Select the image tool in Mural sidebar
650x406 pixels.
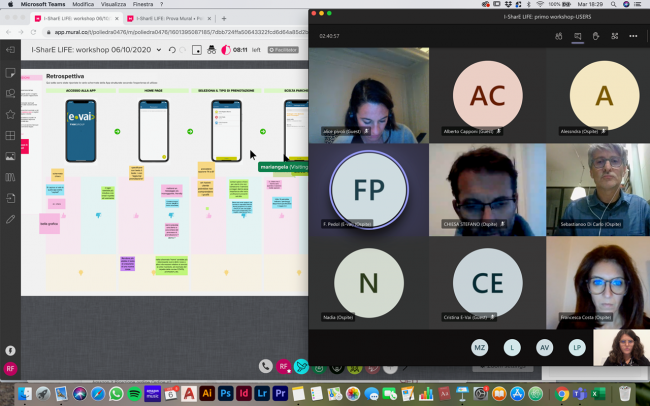(10, 156)
